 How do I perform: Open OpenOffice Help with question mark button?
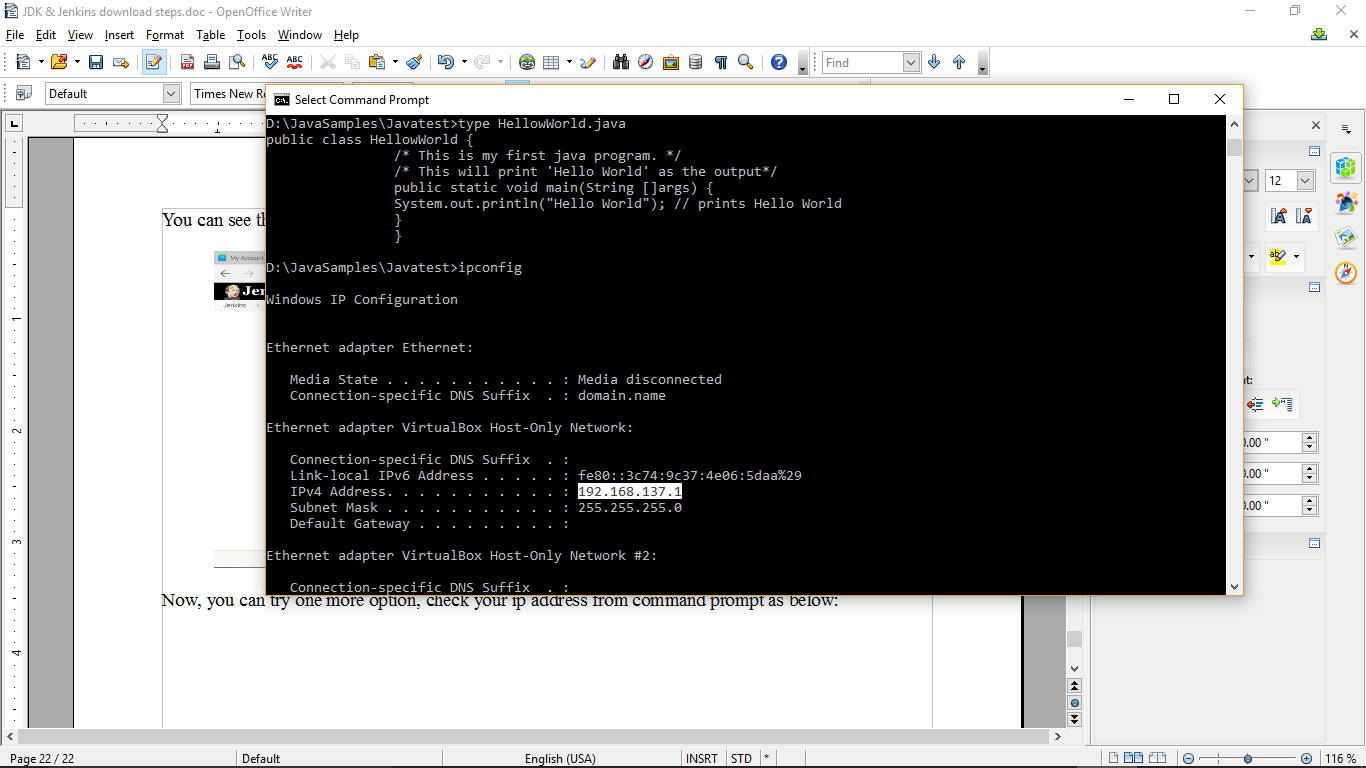tap(779, 61)
